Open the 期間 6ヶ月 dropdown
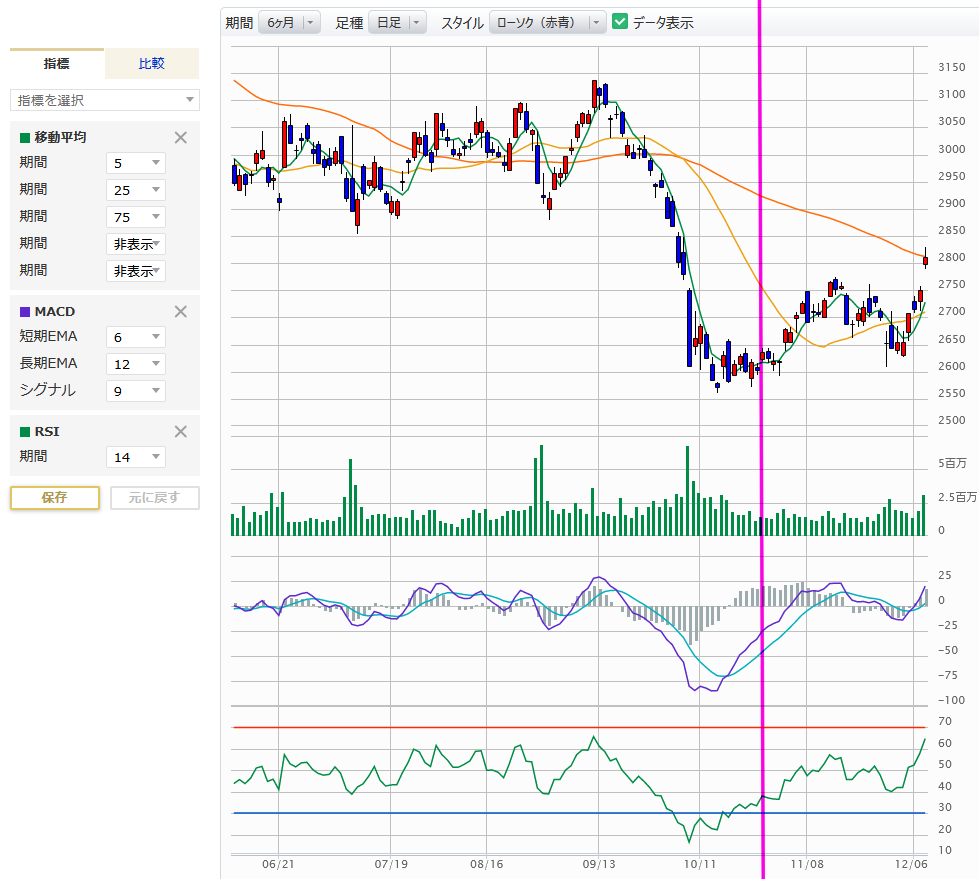This screenshot has width=979, height=879. pyautogui.click(x=289, y=22)
